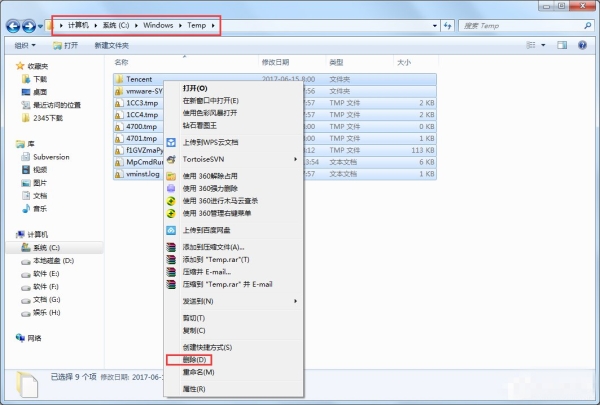Viewport: 600px width, 405px height.
Task: Choose 在新窗口中打开(E) from context menu
Action: coord(234,101)
